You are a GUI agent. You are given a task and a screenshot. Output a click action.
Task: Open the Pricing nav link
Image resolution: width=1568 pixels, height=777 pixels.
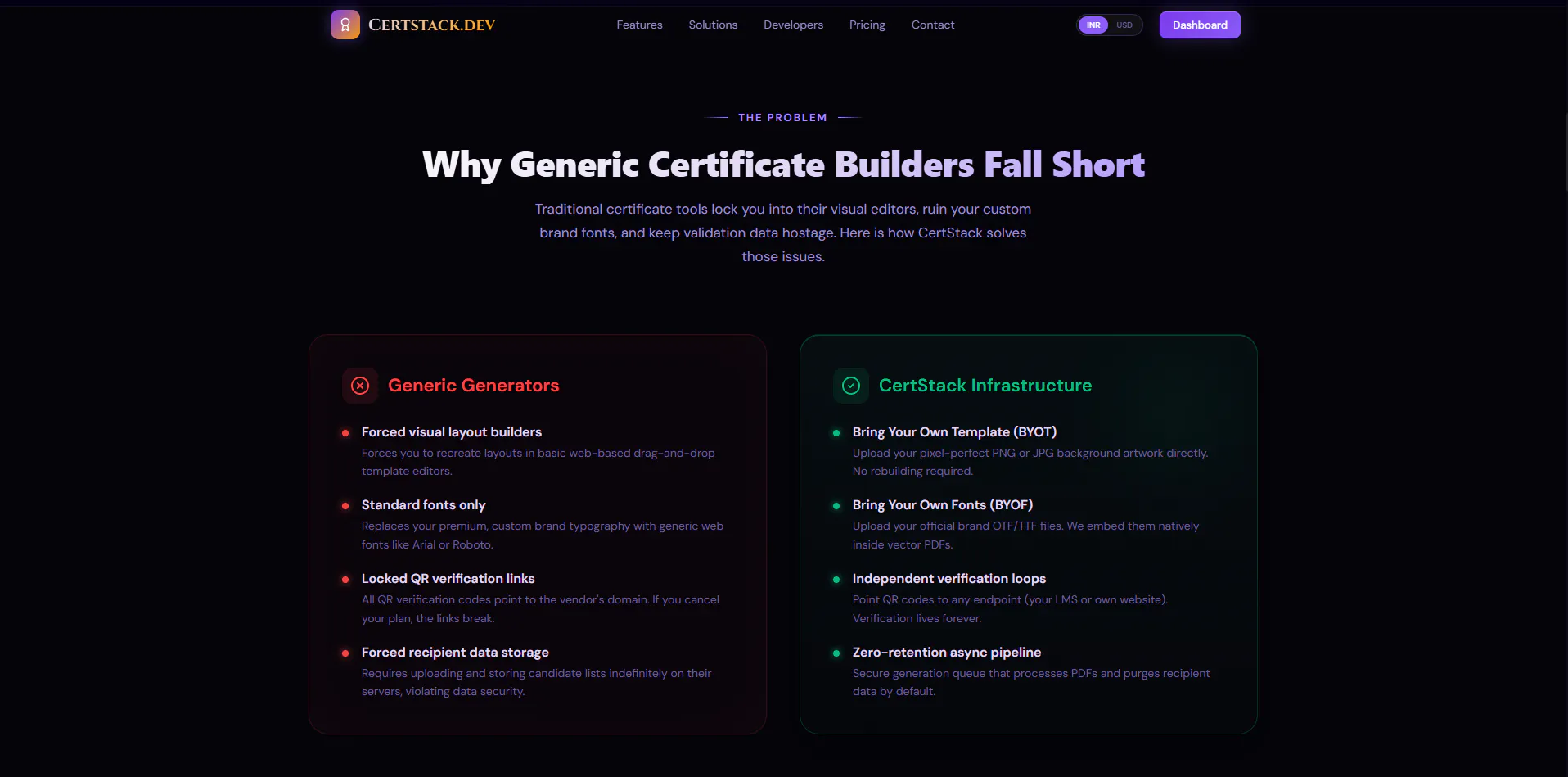pos(867,25)
